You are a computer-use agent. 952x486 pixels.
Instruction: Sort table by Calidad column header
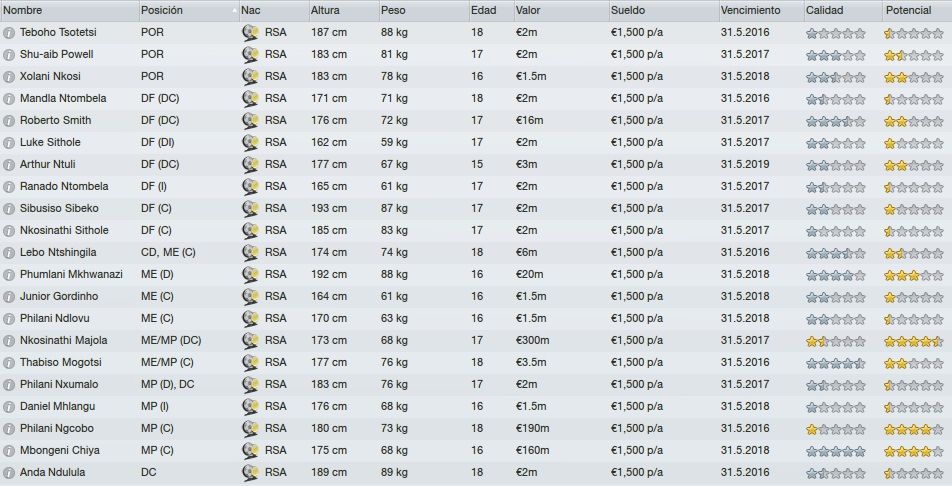843,10
